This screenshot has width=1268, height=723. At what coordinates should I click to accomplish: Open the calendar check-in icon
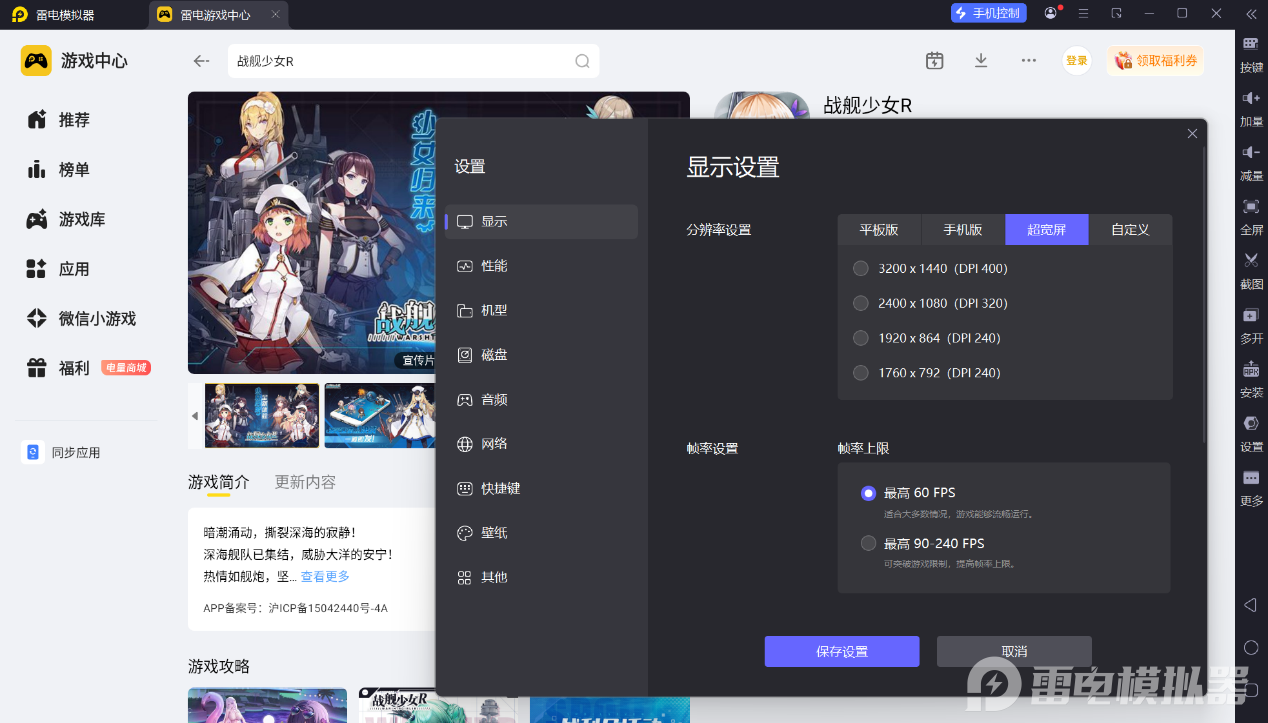click(934, 60)
